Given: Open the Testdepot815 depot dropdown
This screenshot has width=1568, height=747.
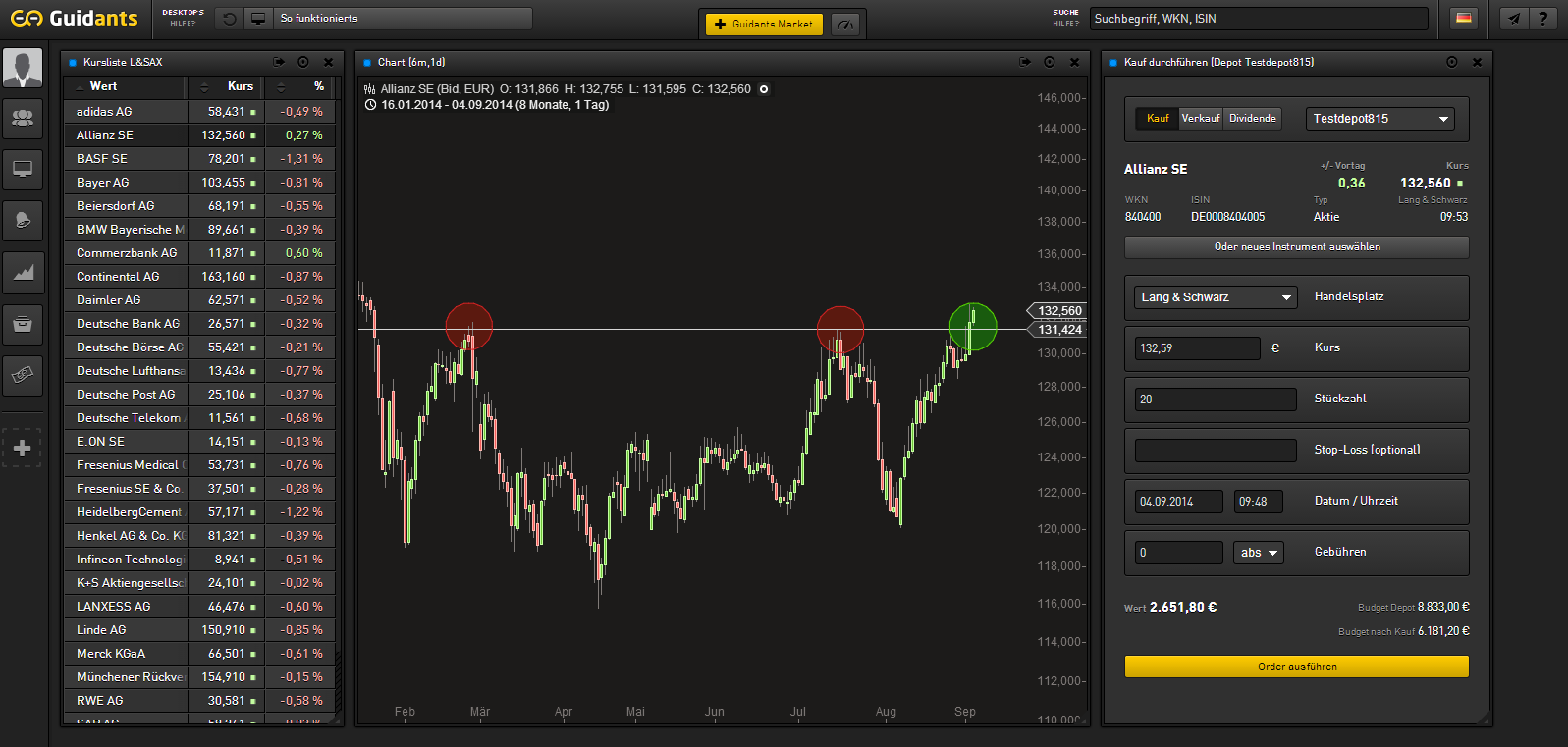Looking at the screenshot, I should click(1380, 119).
